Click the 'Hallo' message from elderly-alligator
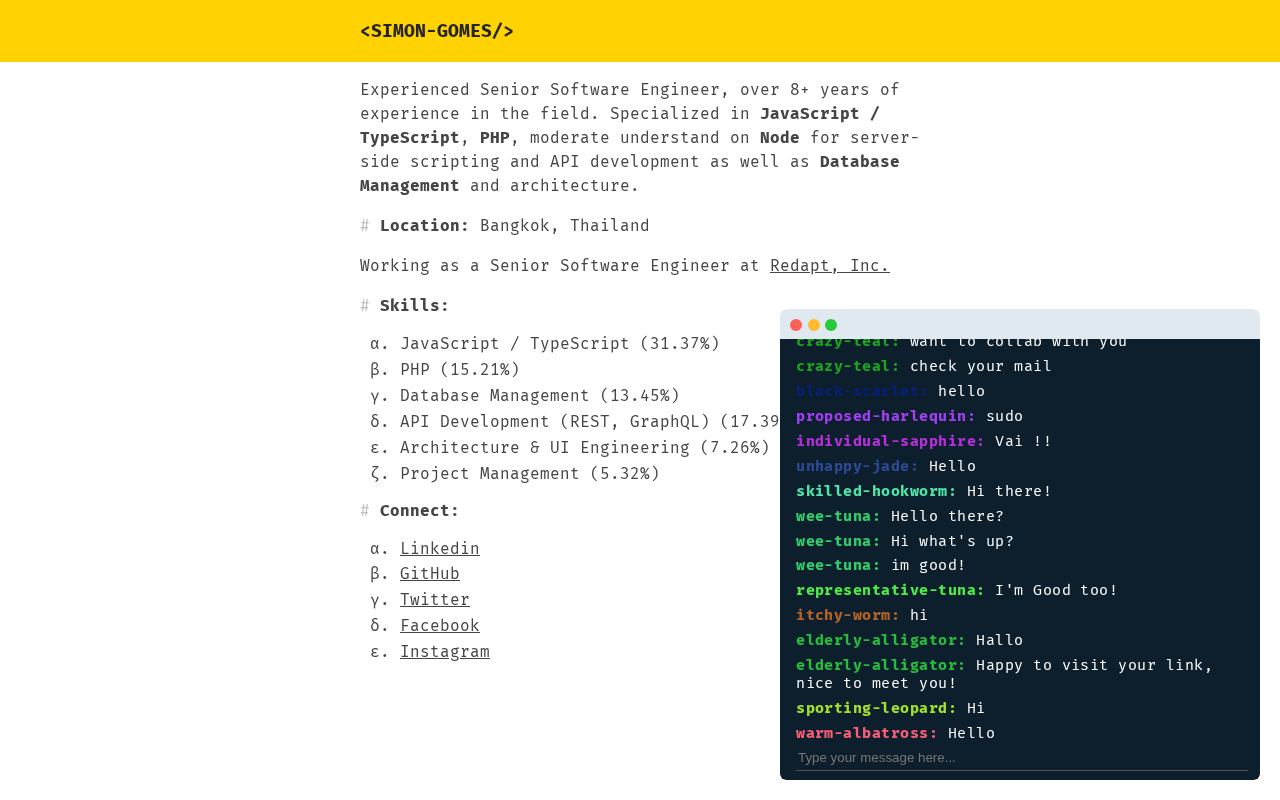 1000,640
